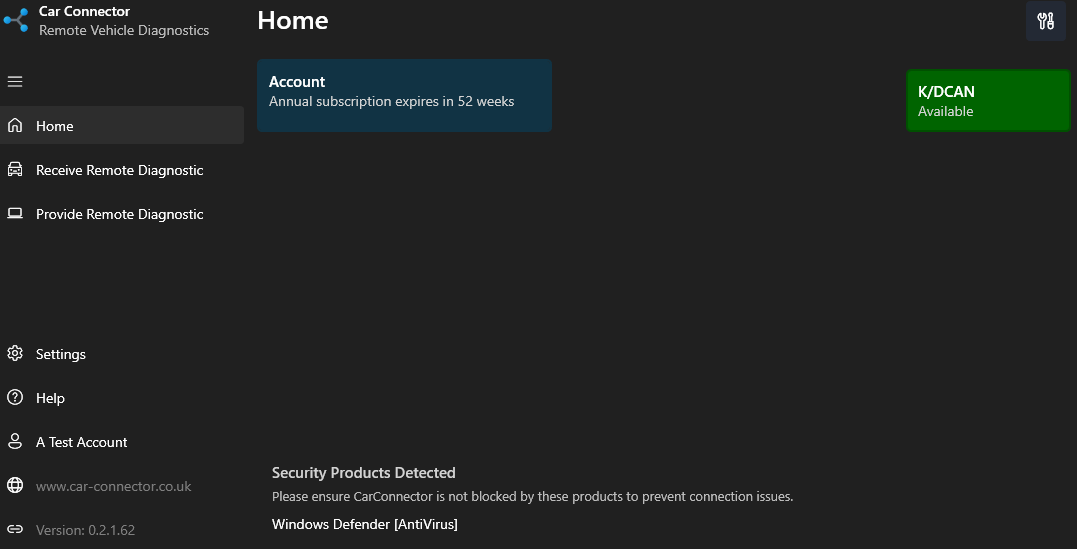Select the green K/DCAN Available tile
The image size is (1077, 549).
[x=988, y=100]
